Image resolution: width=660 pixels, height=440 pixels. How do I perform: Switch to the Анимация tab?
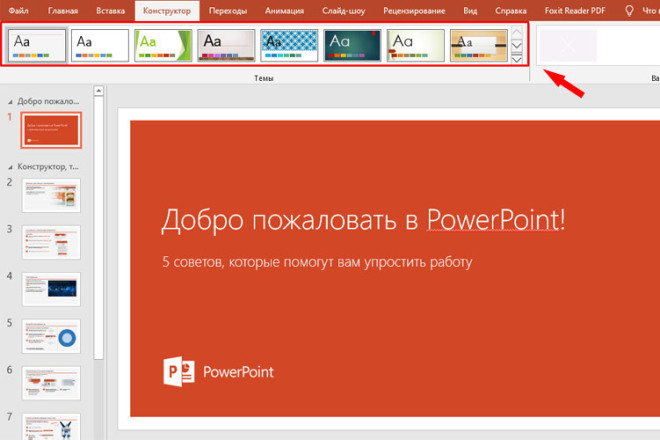pos(284,11)
